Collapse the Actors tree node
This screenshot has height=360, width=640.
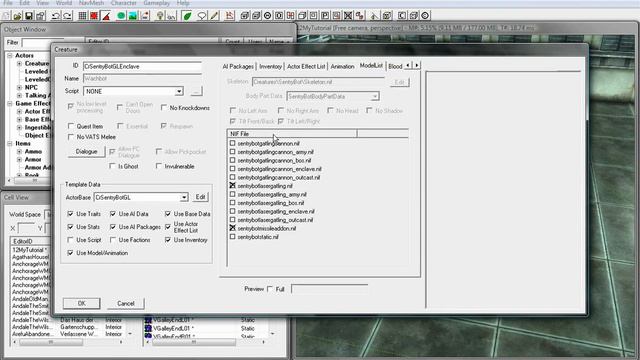[x=10, y=56]
